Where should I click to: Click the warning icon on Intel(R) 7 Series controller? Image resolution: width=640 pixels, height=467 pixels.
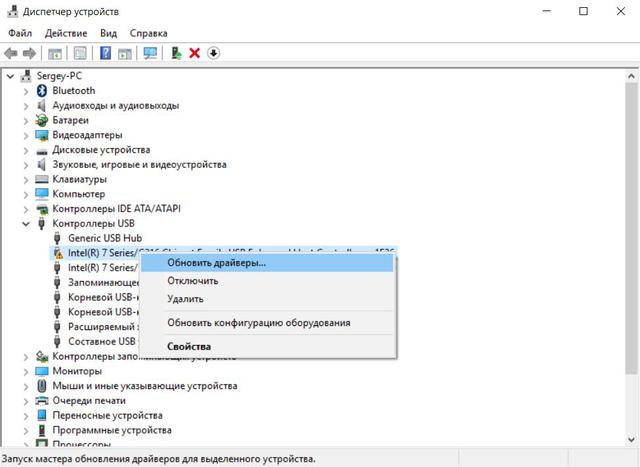[x=57, y=254]
